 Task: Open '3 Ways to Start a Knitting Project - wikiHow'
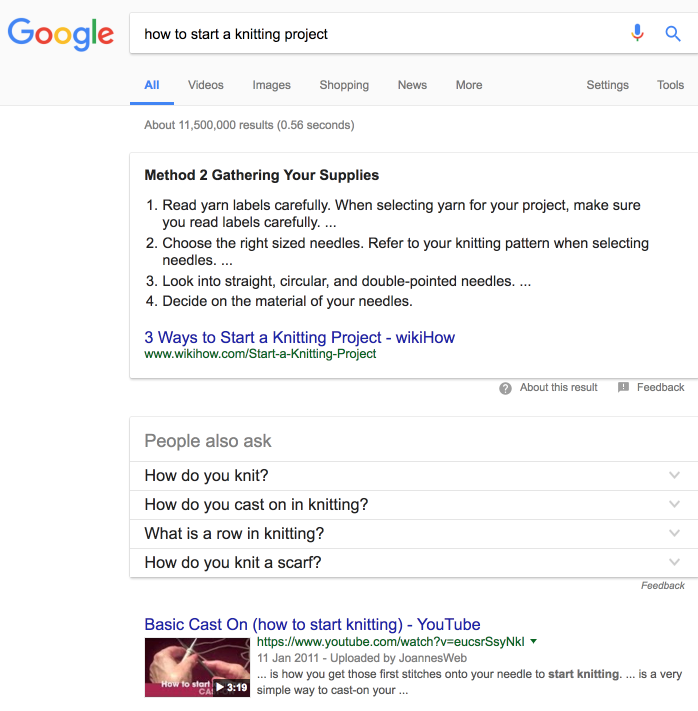tap(299, 337)
